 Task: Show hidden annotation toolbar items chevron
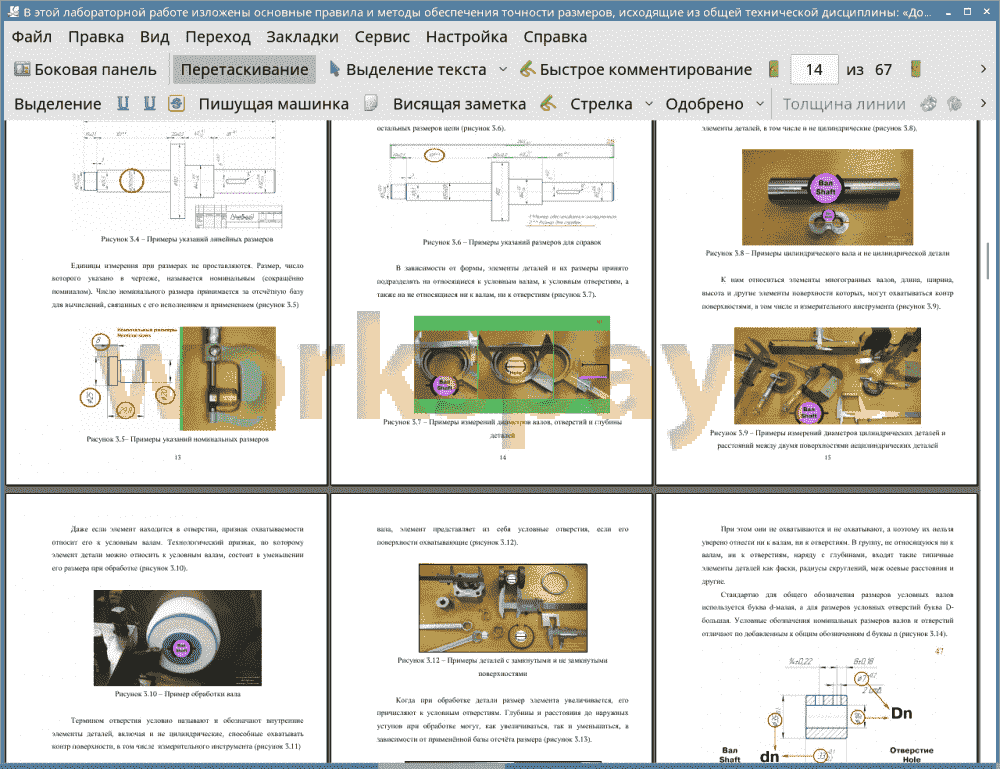pos(983,103)
